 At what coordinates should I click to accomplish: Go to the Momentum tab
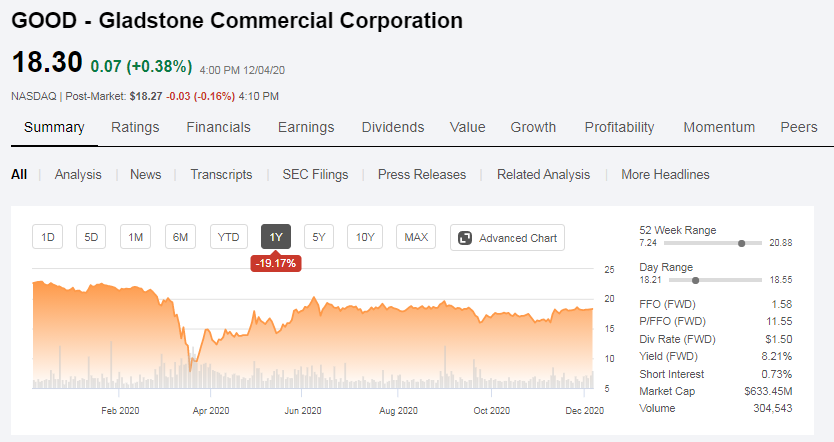(x=719, y=127)
